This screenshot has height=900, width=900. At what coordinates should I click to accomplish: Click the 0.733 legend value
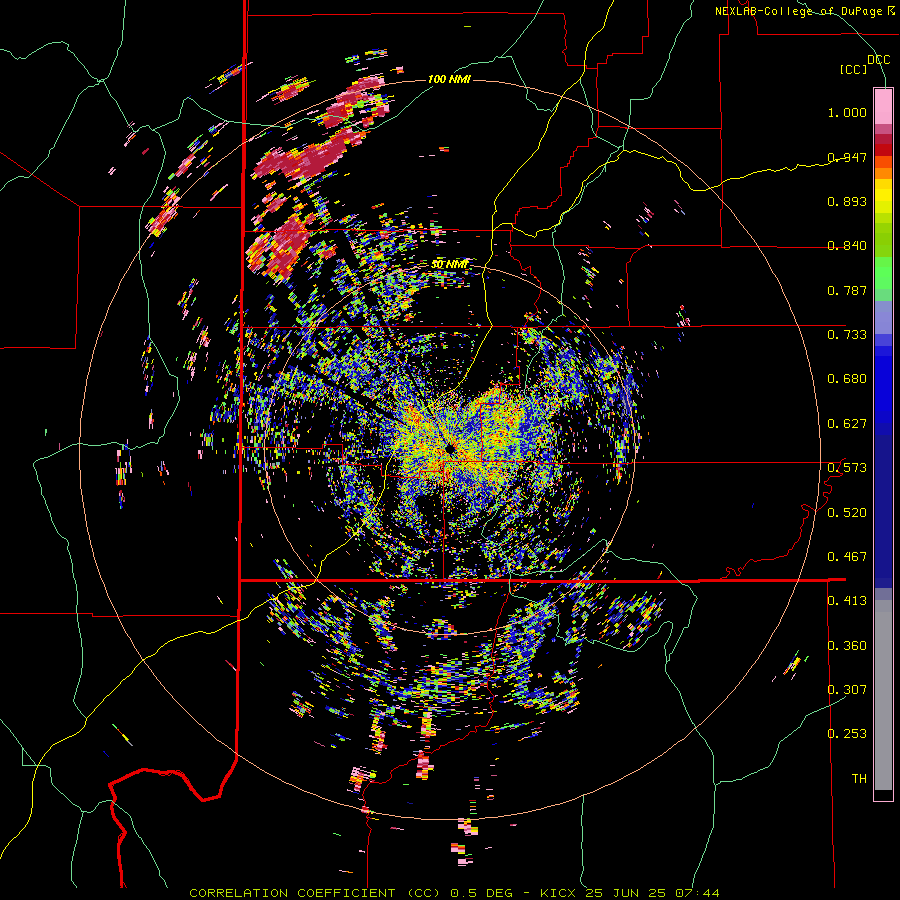(x=847, y=335)
